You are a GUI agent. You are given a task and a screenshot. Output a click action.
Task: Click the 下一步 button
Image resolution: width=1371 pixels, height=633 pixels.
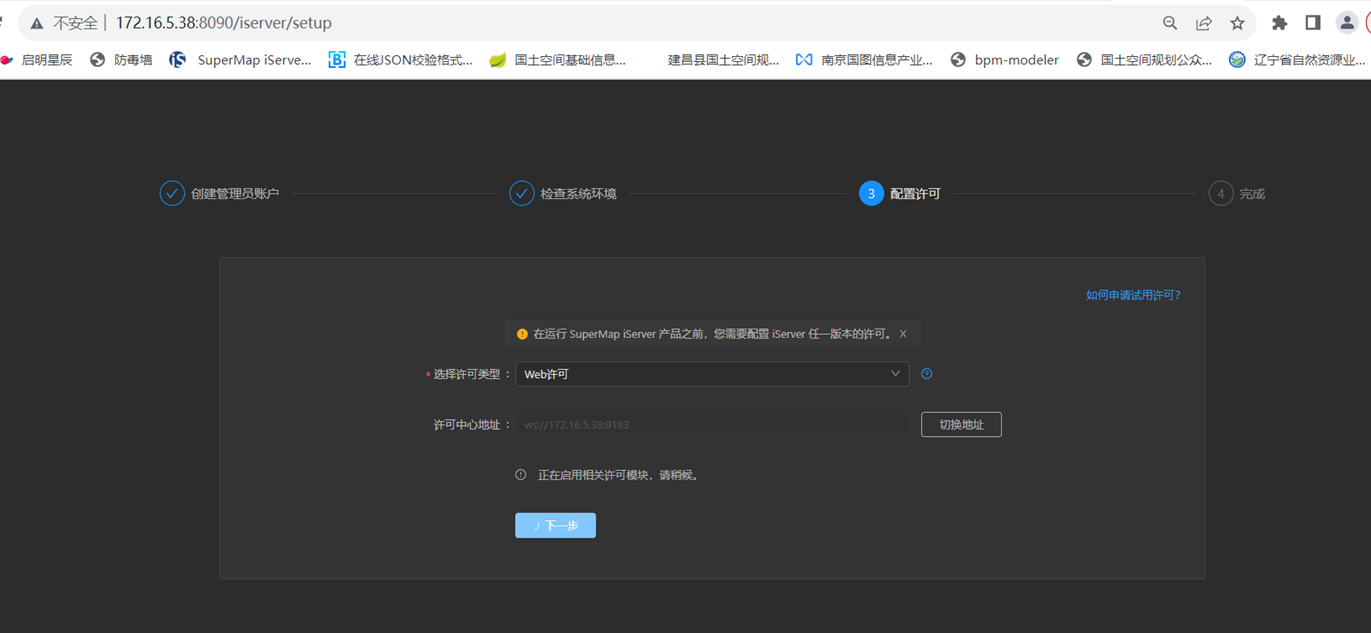555,525
